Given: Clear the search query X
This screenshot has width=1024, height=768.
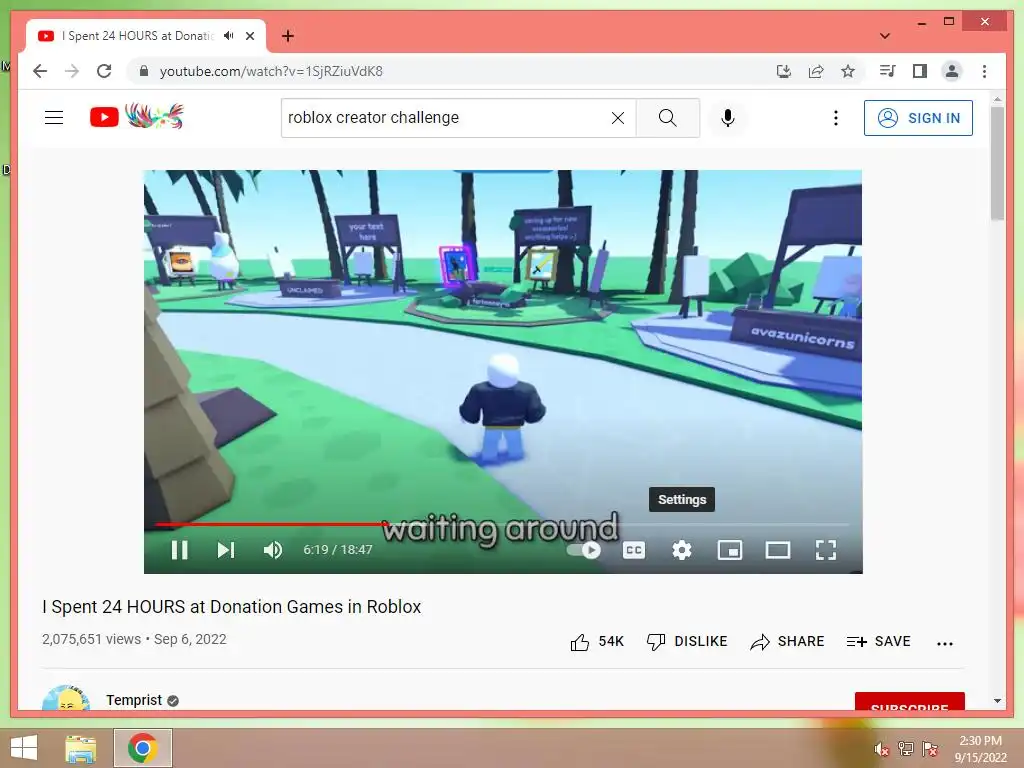Looking at the screenshot, I should coord(618,118).
